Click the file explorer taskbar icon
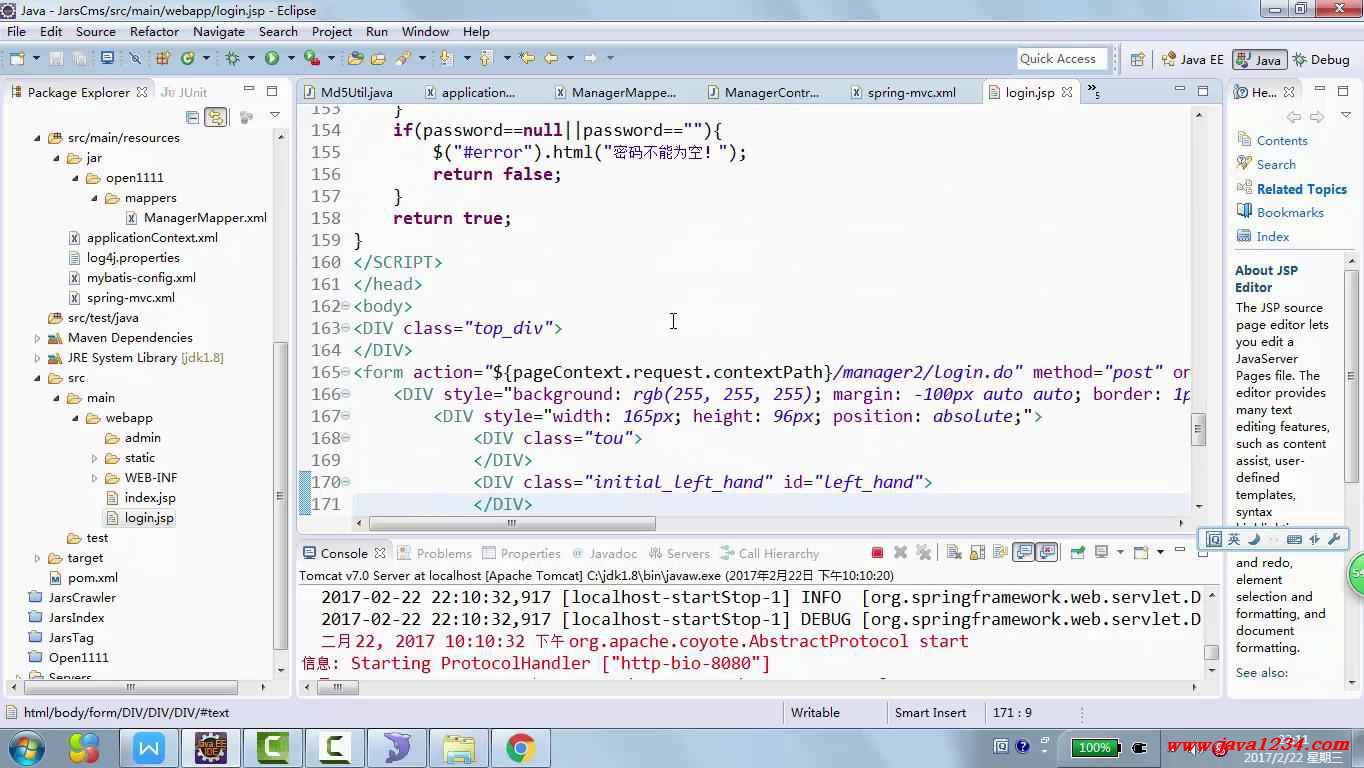The width and height of the screenshot is (1364, 768). (x=459, y=747)
